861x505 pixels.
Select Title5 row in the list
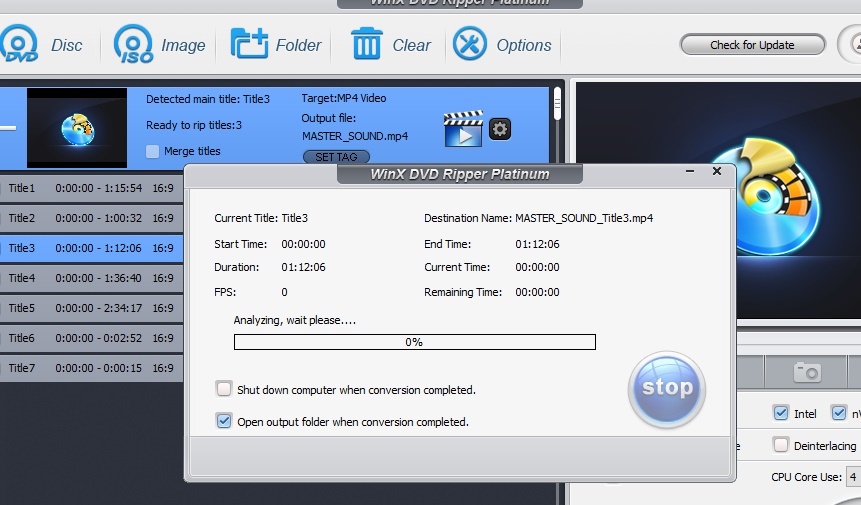[91, 308]
